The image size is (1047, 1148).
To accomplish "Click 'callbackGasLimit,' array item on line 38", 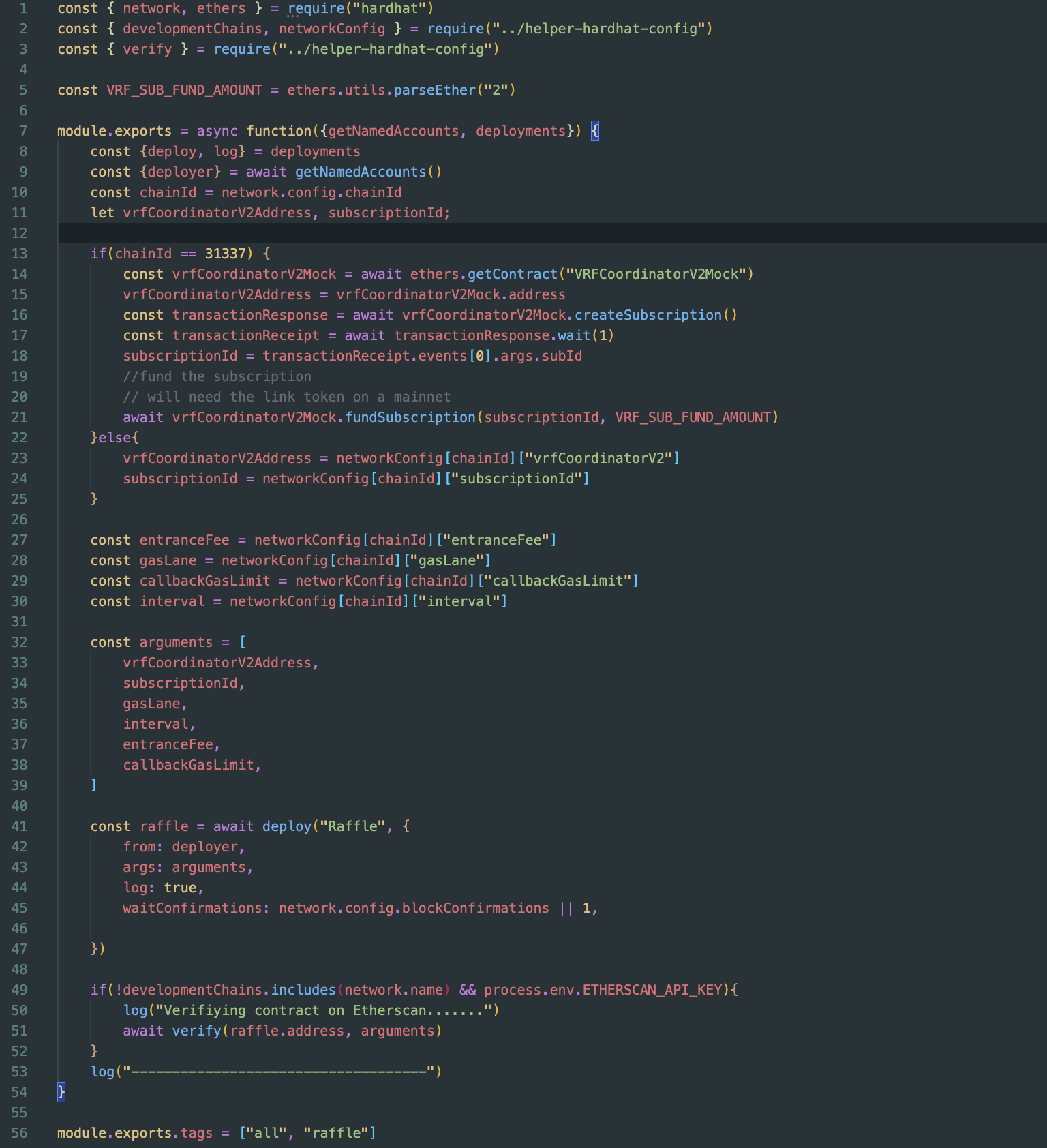I will pos(192,765).
